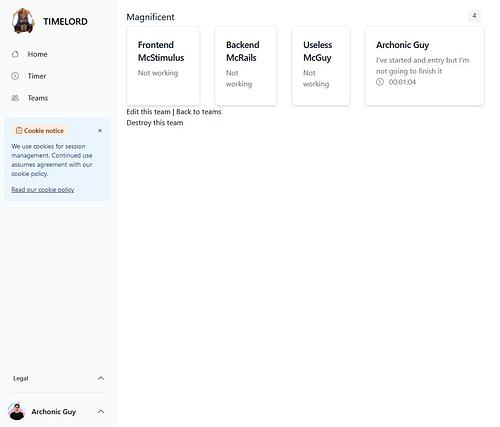Screen dimensions: 500x427
Task: Expand the Archonic Guy user menu chevron
Action: (x=101, y=412)
